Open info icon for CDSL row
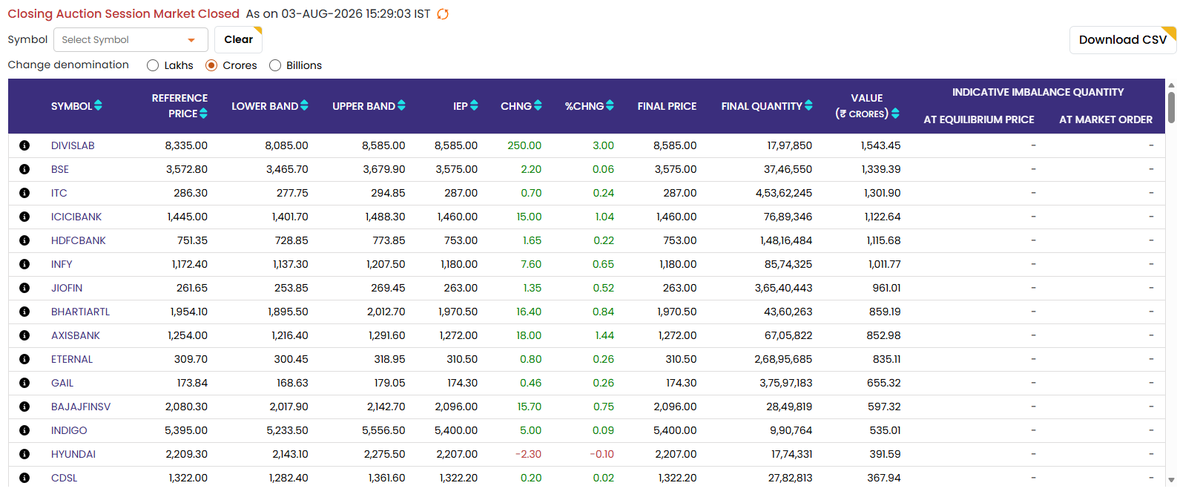The image size is (1200, 503). click(24, 478)
